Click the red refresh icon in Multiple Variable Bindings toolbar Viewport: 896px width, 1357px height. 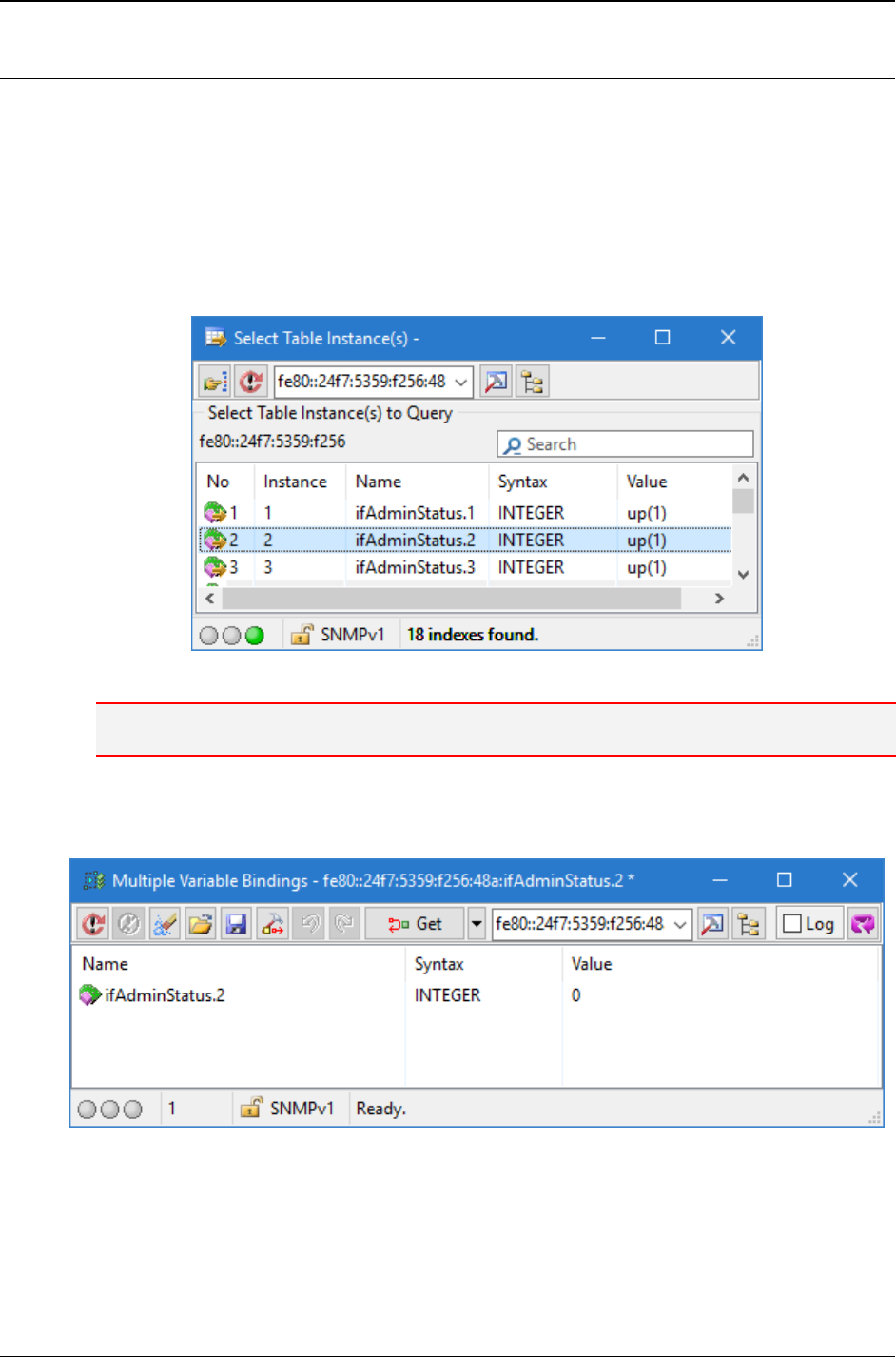click(x=92, y=924)
